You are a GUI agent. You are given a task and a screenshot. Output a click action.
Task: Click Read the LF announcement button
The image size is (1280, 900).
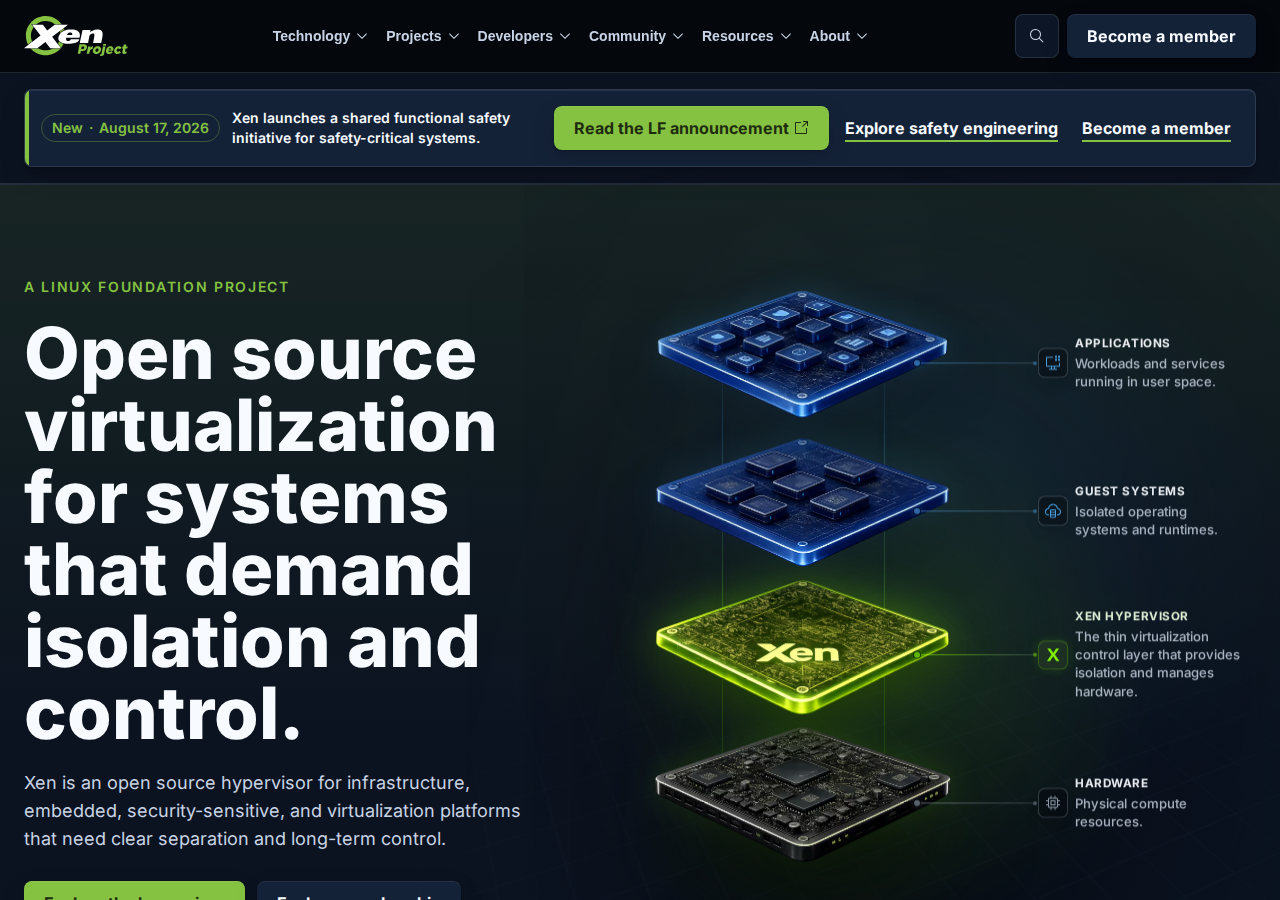(691, 128)
